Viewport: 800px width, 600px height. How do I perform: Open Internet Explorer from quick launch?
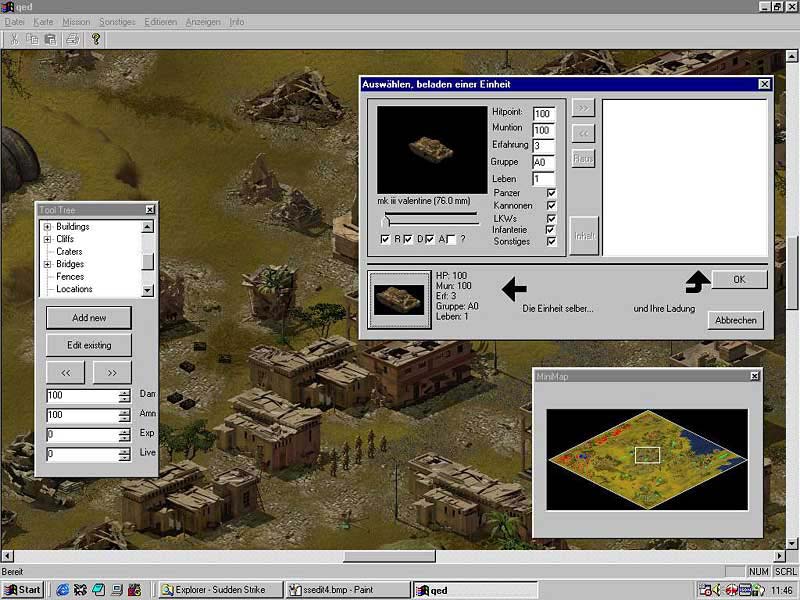[63, 590]
